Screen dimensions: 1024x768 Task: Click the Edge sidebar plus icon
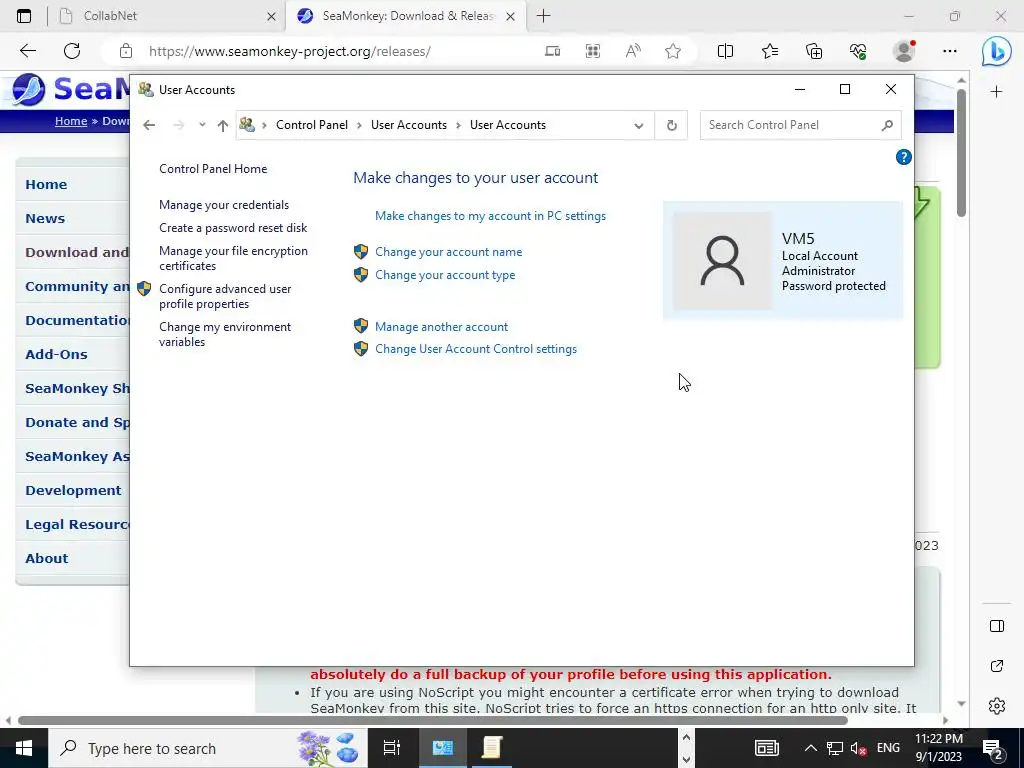click(x=996, y=91)
